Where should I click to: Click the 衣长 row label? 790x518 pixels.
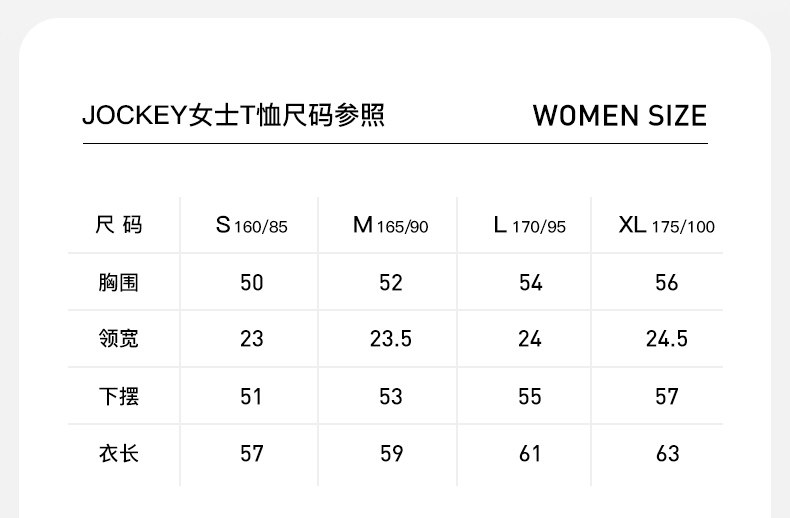(119, 454)
